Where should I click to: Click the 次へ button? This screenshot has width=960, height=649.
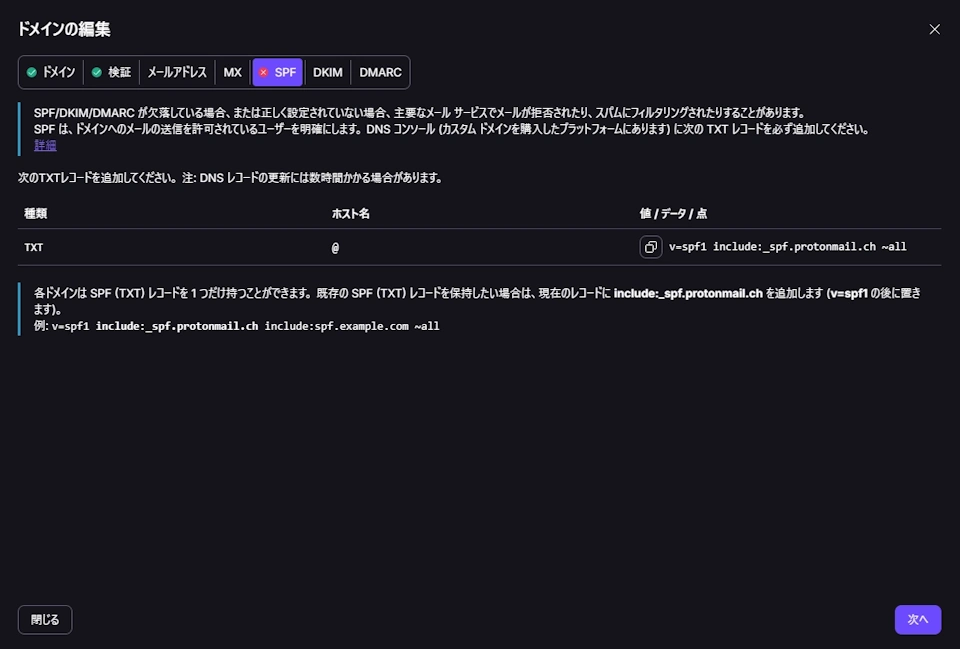tap(917, 619)
